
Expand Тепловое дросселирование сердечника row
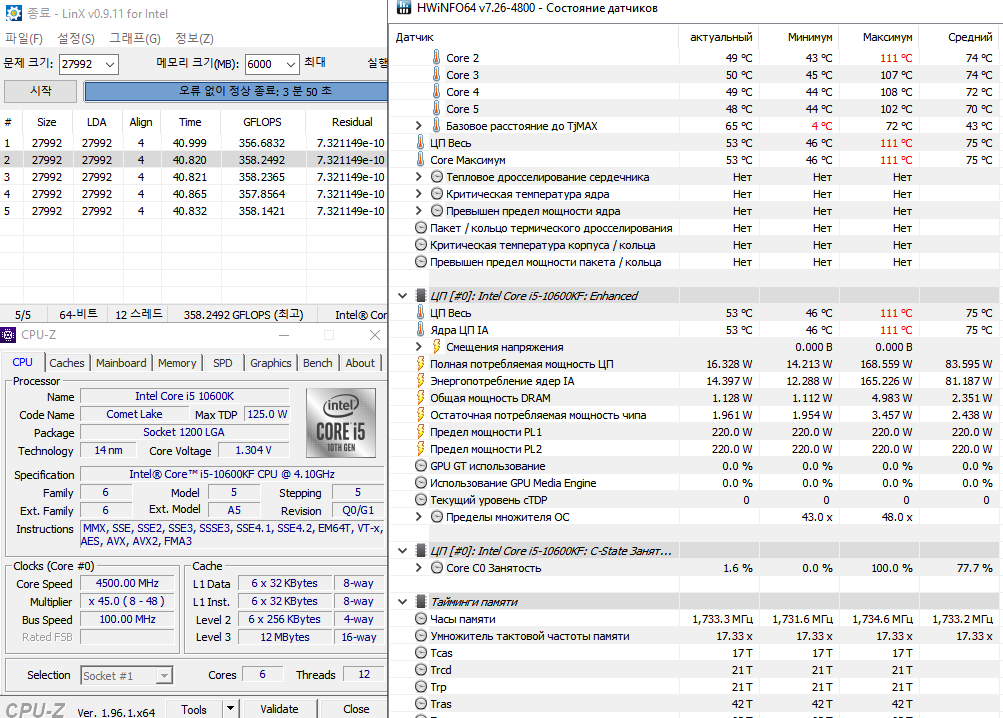click(419, 177)
